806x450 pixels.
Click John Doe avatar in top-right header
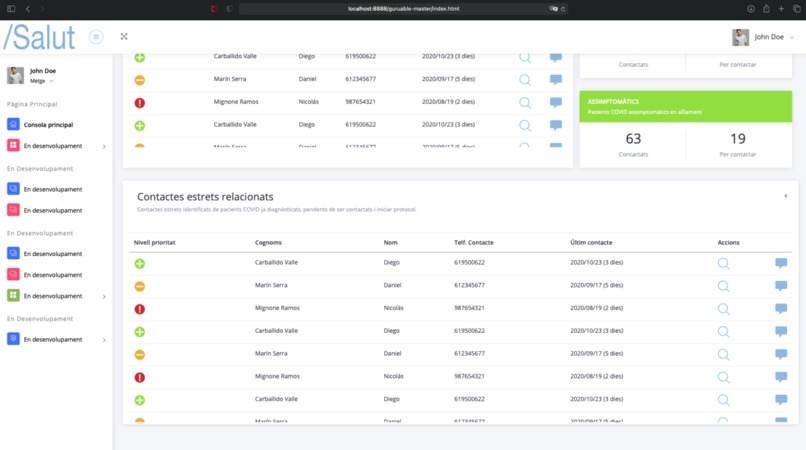740,37
